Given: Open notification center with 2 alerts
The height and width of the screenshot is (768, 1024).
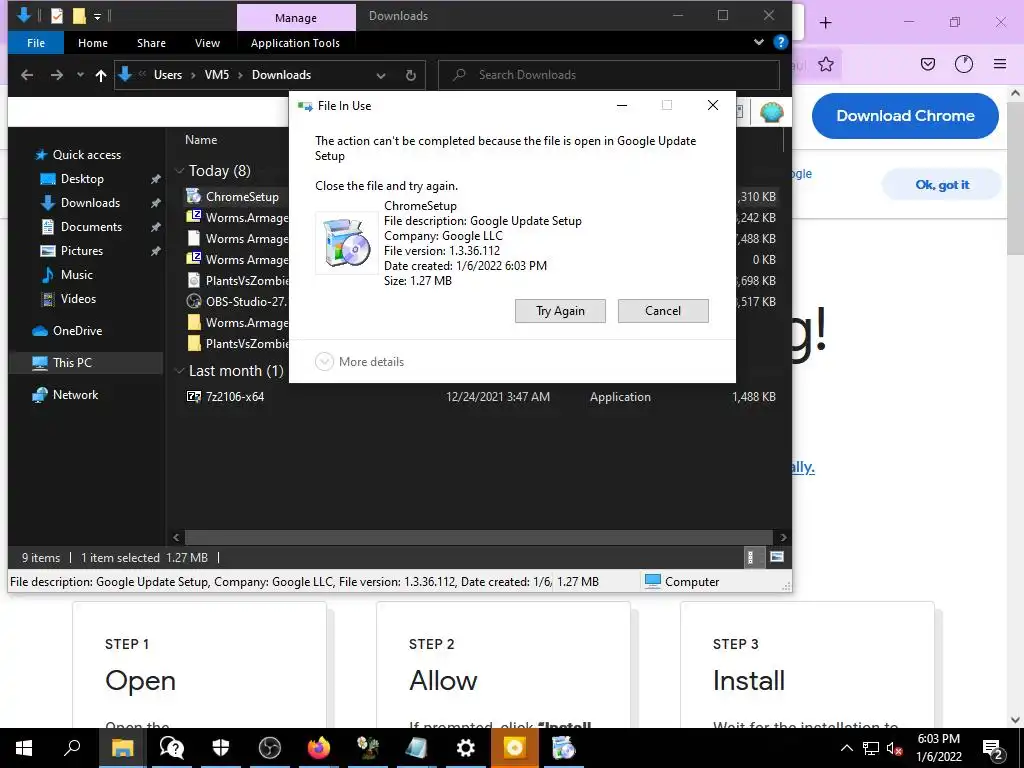Looking at the screenshot, I should coord(993,749).
